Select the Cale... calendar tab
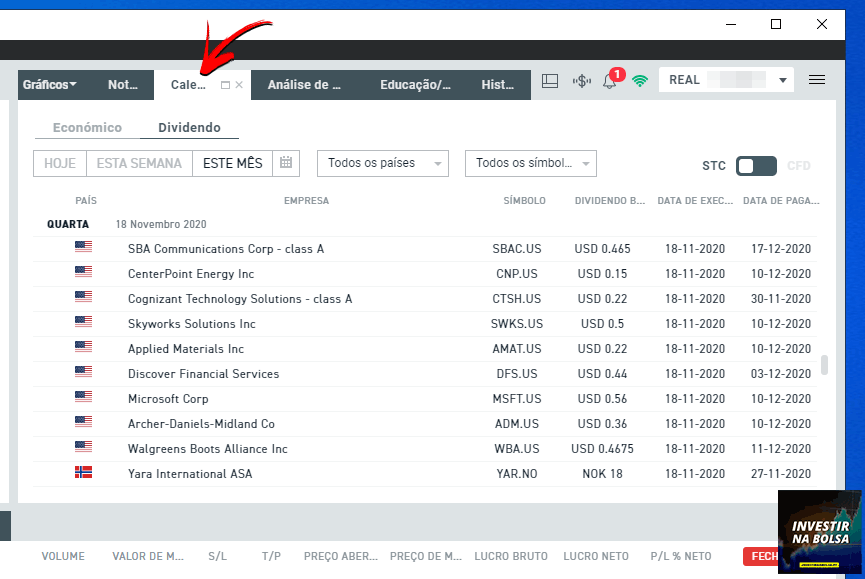 pos(188,85)
